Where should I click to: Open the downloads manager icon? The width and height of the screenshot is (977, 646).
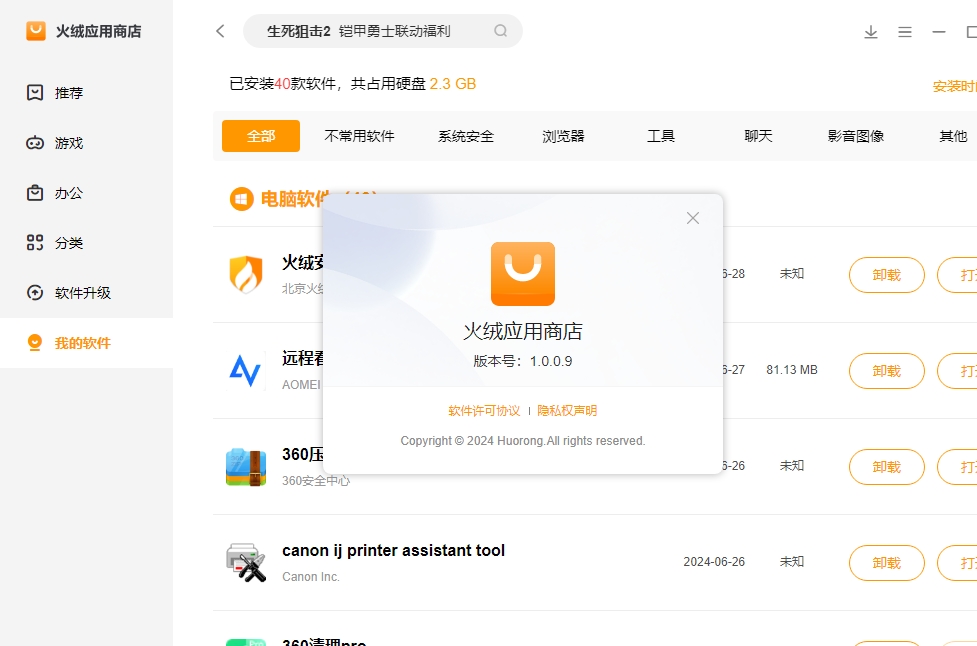pyautogui.click(x=871, y=32)
